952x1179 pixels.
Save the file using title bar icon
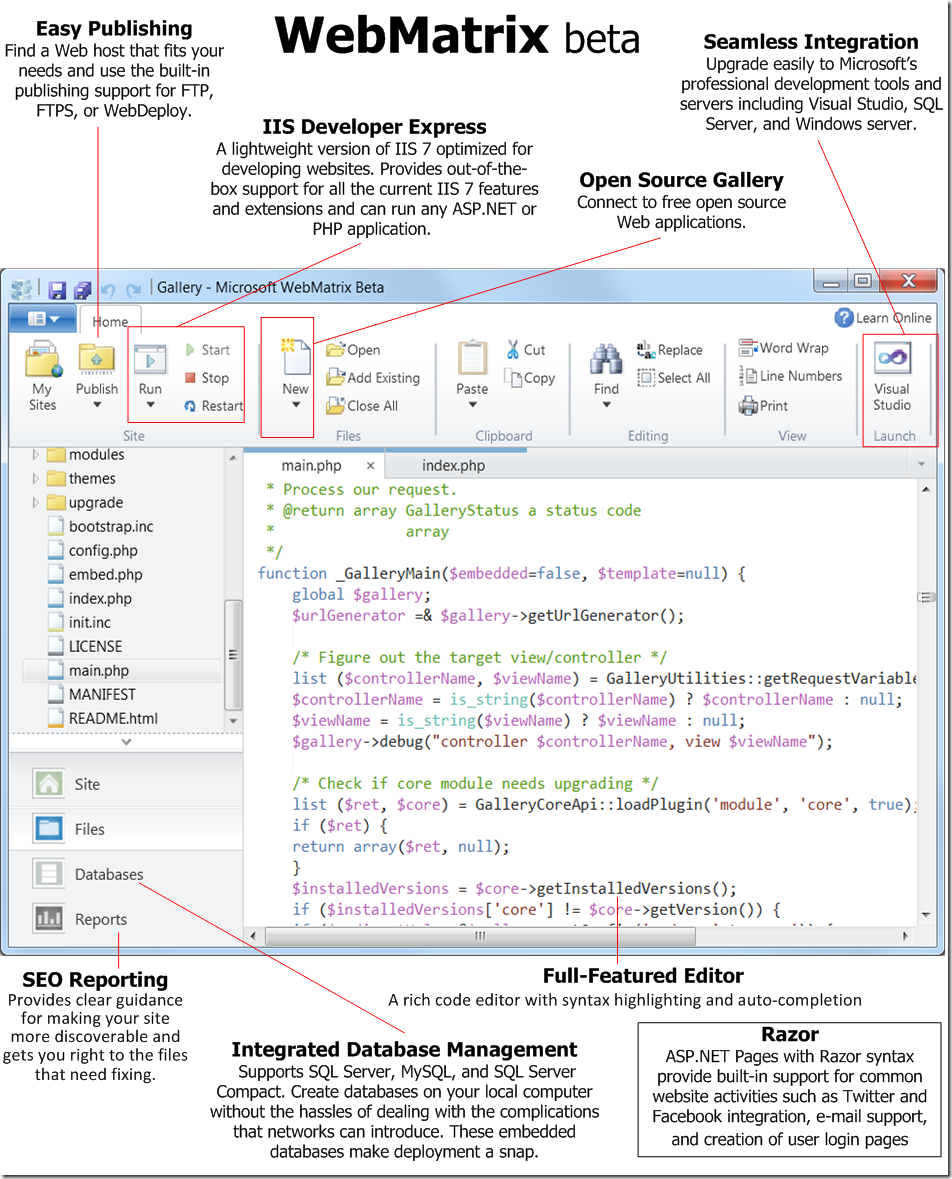57,290
